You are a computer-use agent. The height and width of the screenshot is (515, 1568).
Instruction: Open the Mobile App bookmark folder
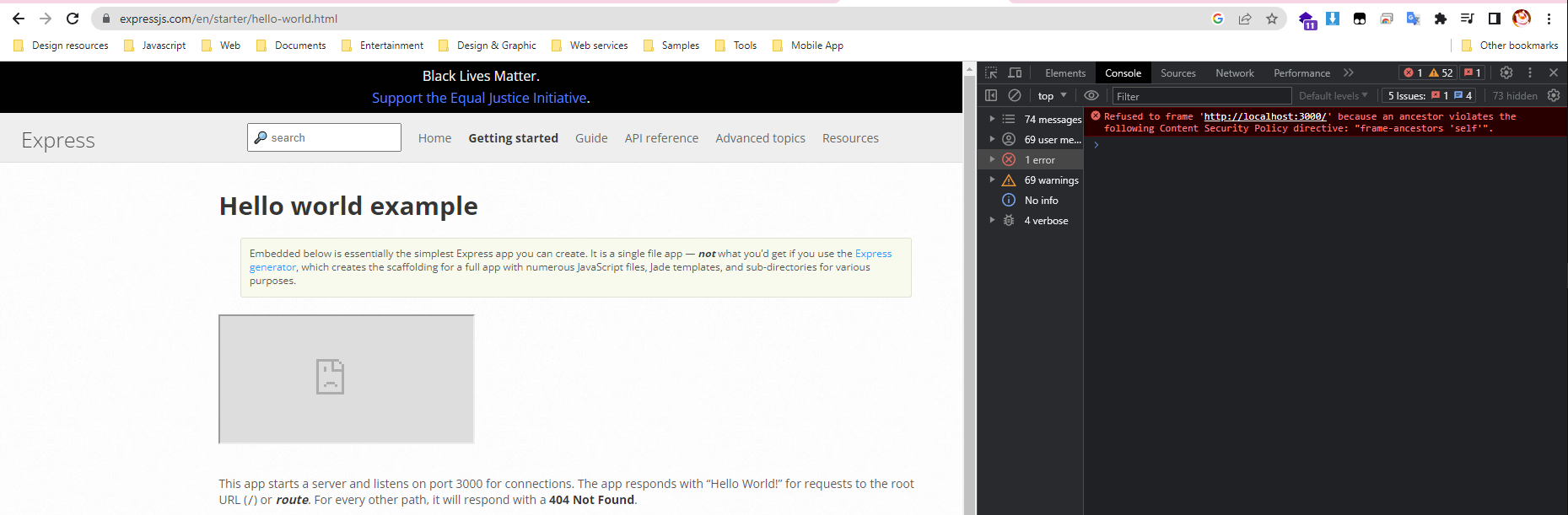coord(807,46)
